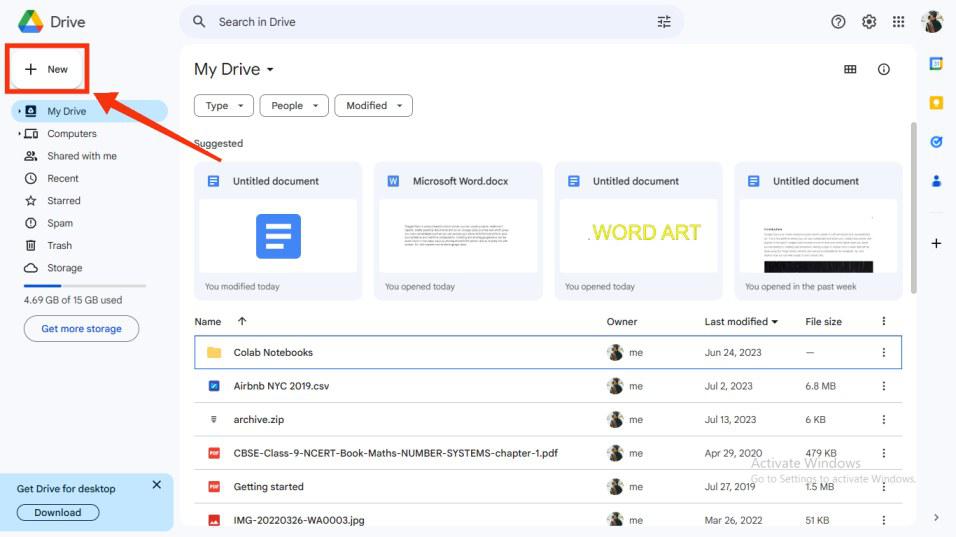Show details info panel
The height and width of the screenshot is (537, 956).
click(883, 69)
